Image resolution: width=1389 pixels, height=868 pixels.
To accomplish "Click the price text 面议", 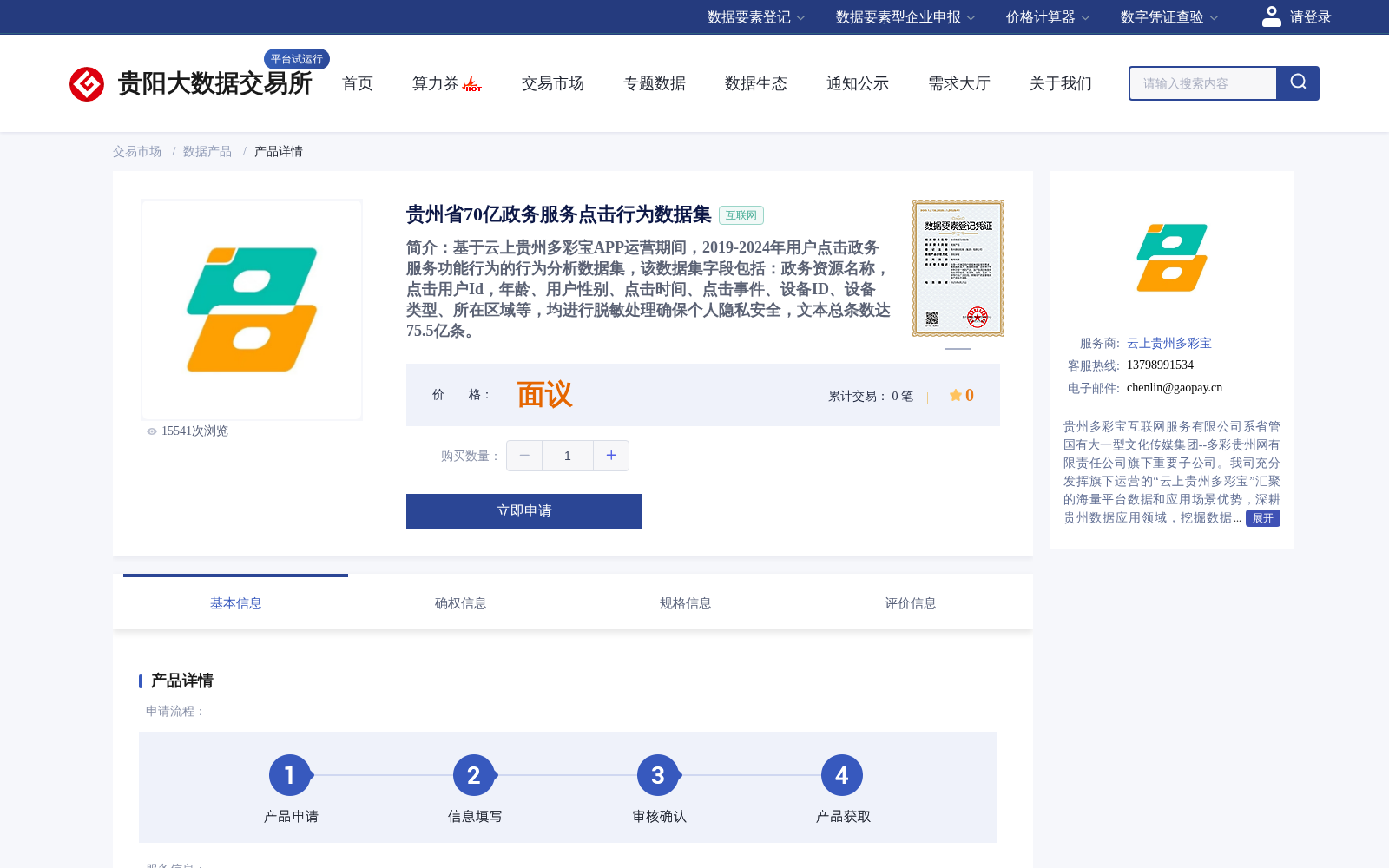I will pyautogui.click(x=545, y=395).
